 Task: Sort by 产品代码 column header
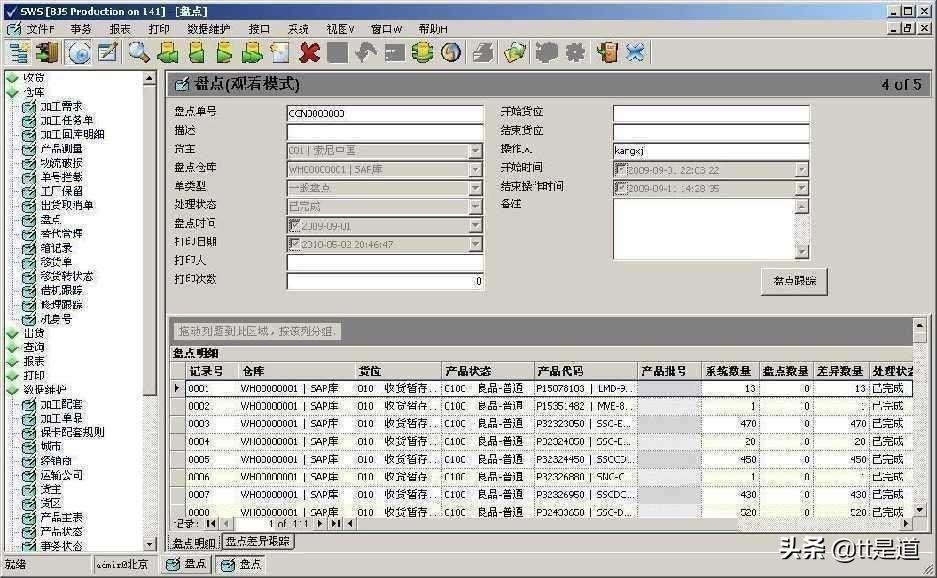point(585,371)
